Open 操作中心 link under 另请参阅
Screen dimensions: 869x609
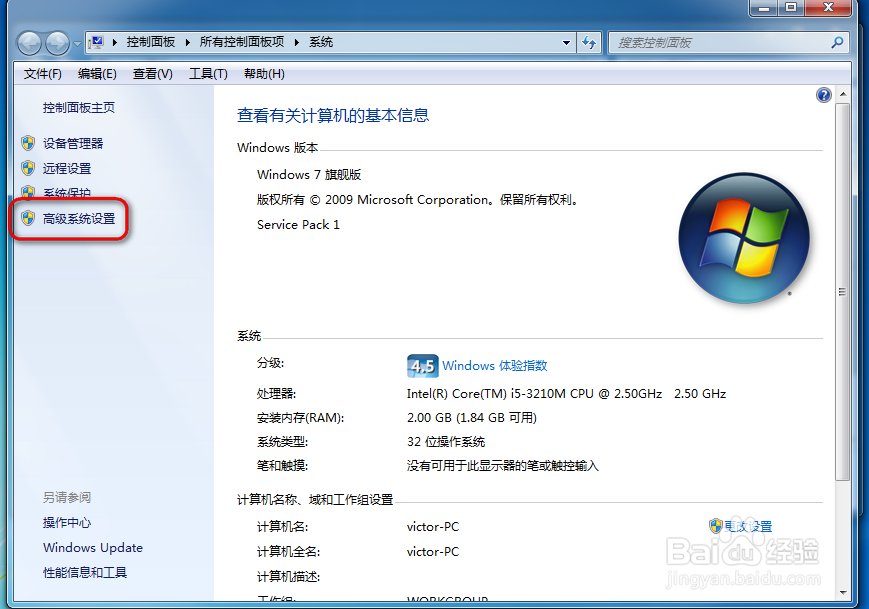[x=67, y=523]
